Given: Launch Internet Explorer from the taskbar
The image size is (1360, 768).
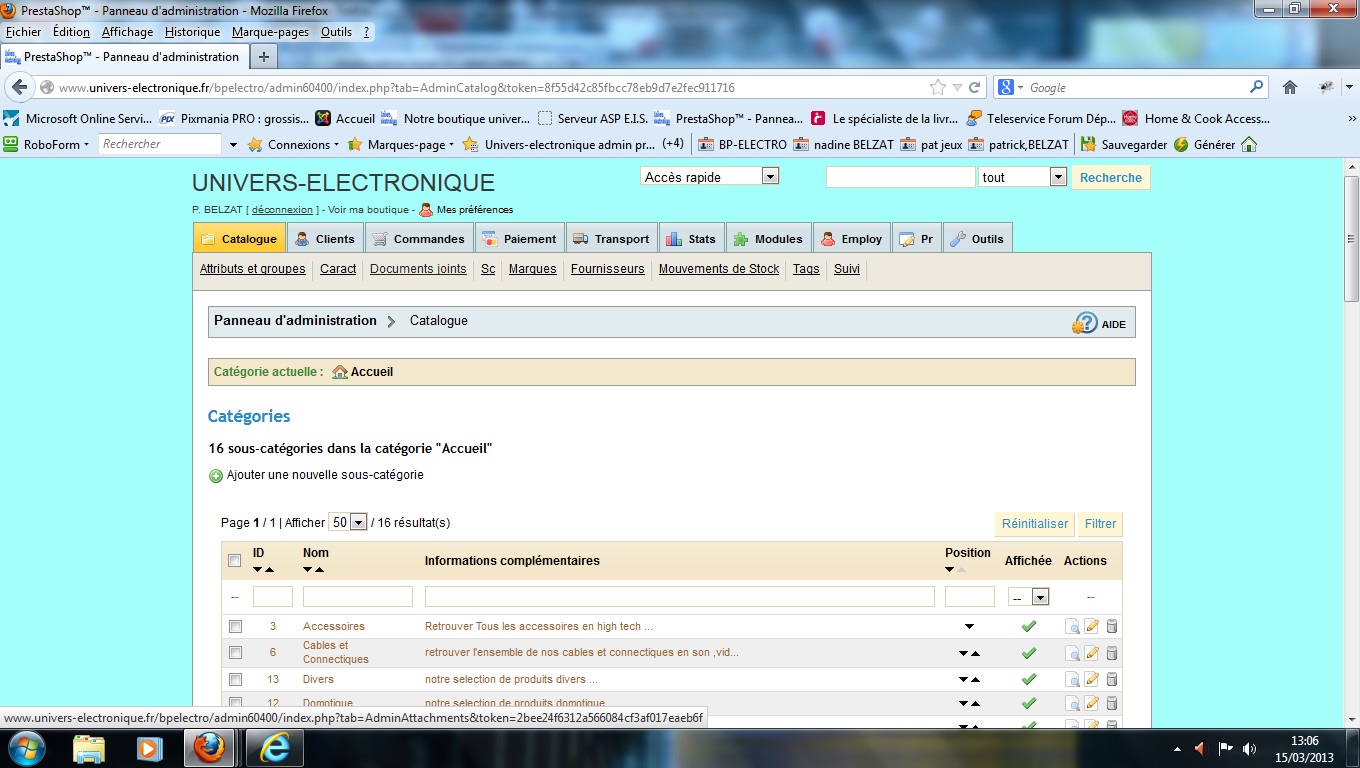Looking at the screenshot, I should [275, 748].
